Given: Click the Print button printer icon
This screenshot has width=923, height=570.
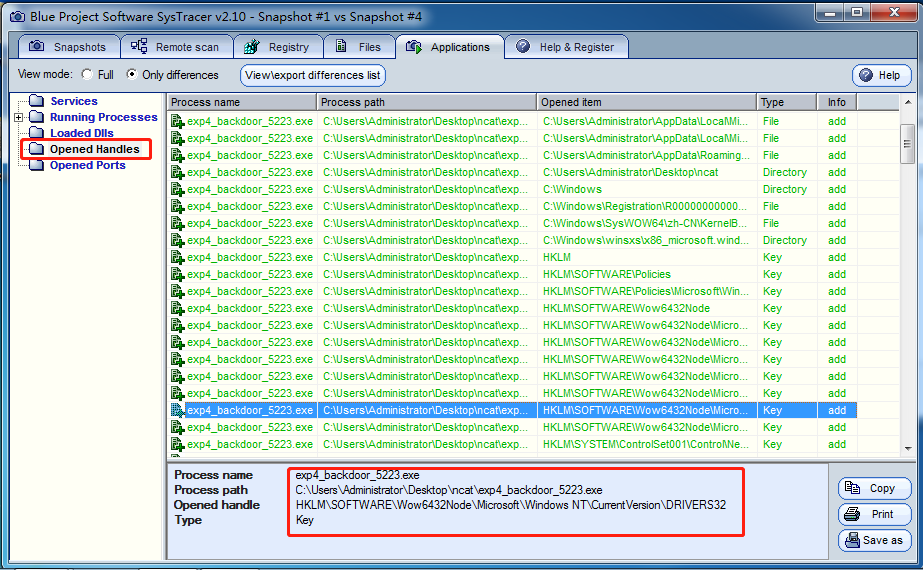Looking at the screenshot, I should coord(852,514).
